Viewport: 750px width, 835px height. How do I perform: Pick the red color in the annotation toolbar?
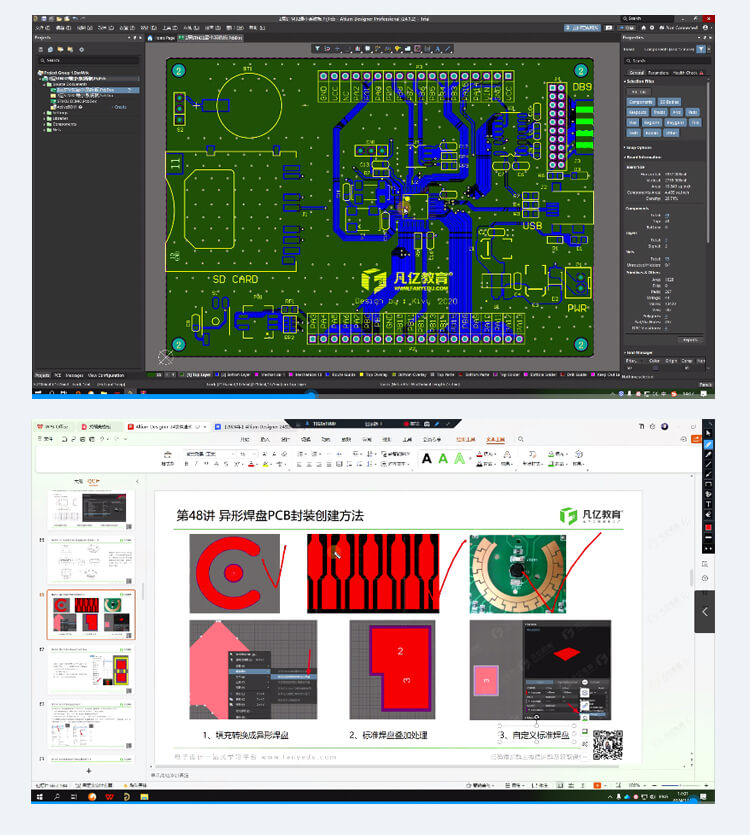click(708, 527)
